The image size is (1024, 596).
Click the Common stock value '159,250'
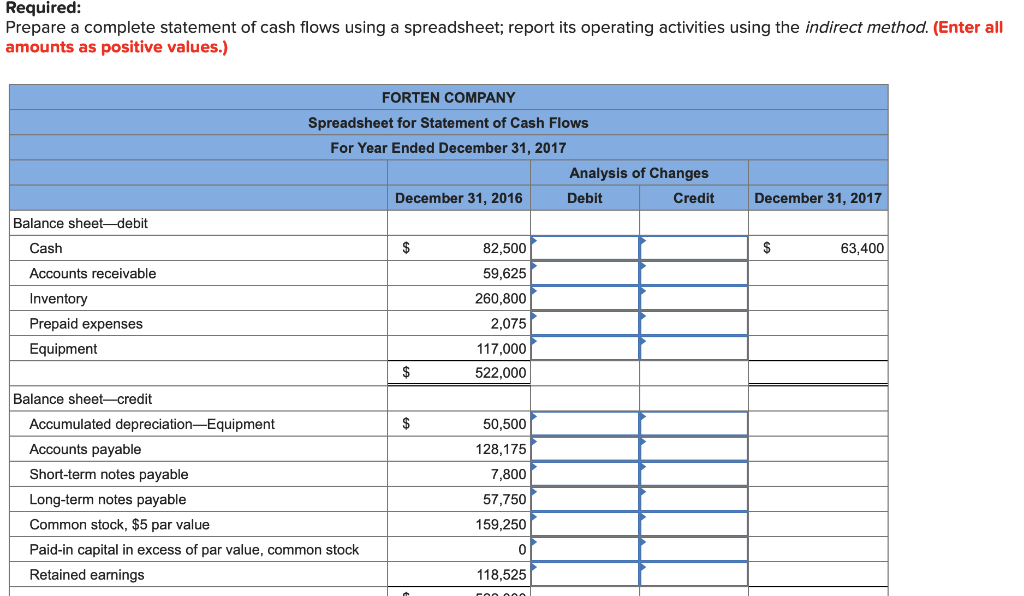[501, 525]
